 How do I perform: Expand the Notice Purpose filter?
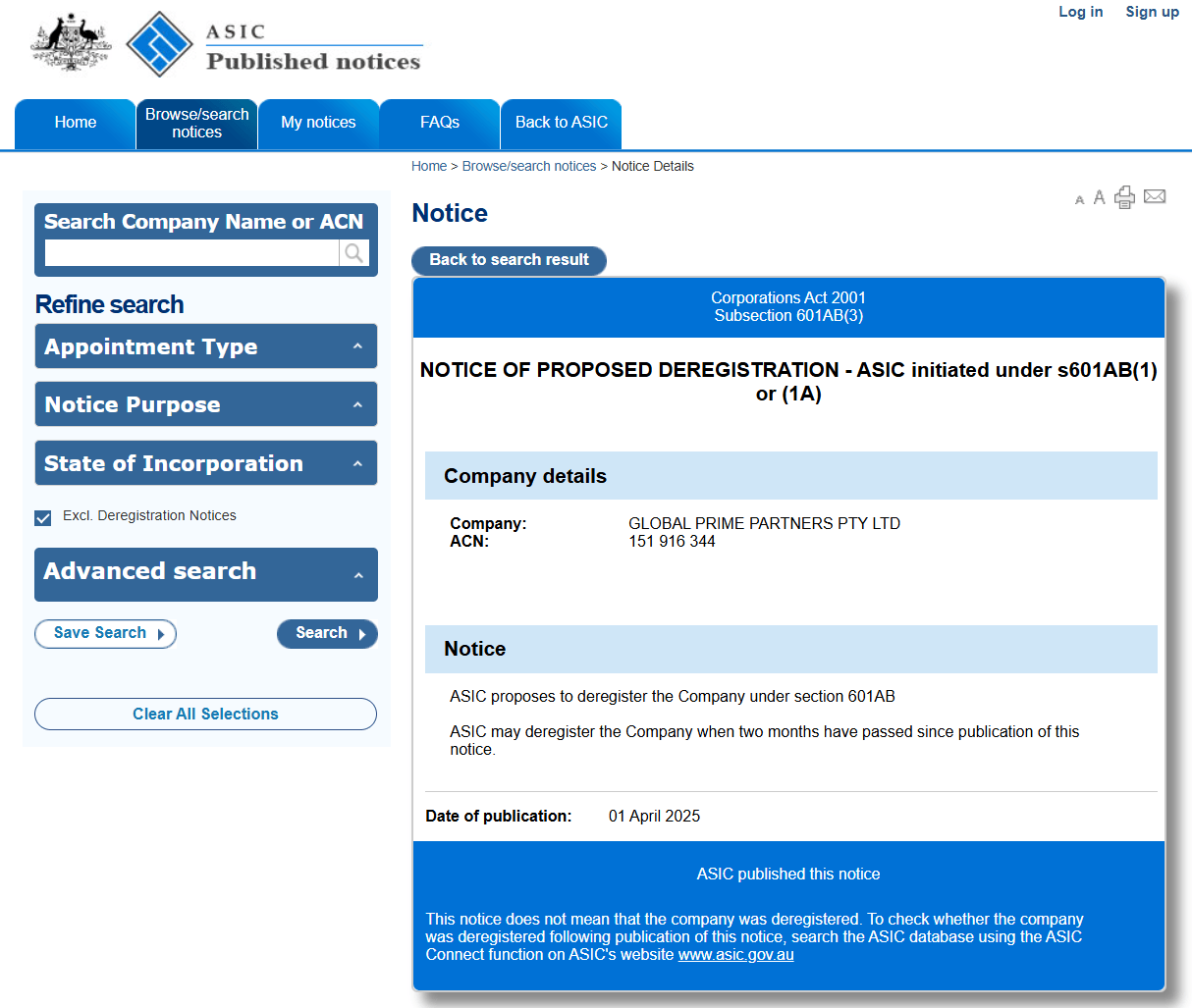tap(206, 404)
